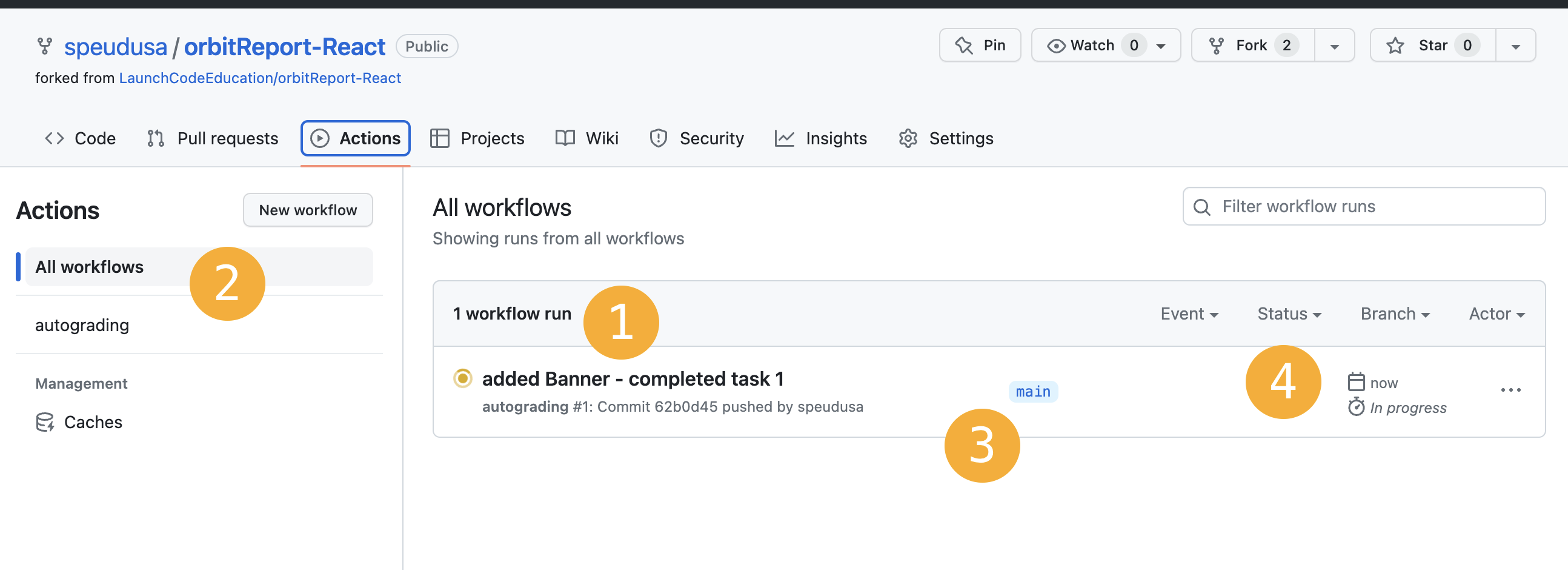Switch to the Pull requests tab
Viewport: 1568px width, 570px height.
[x=213, y=138]
